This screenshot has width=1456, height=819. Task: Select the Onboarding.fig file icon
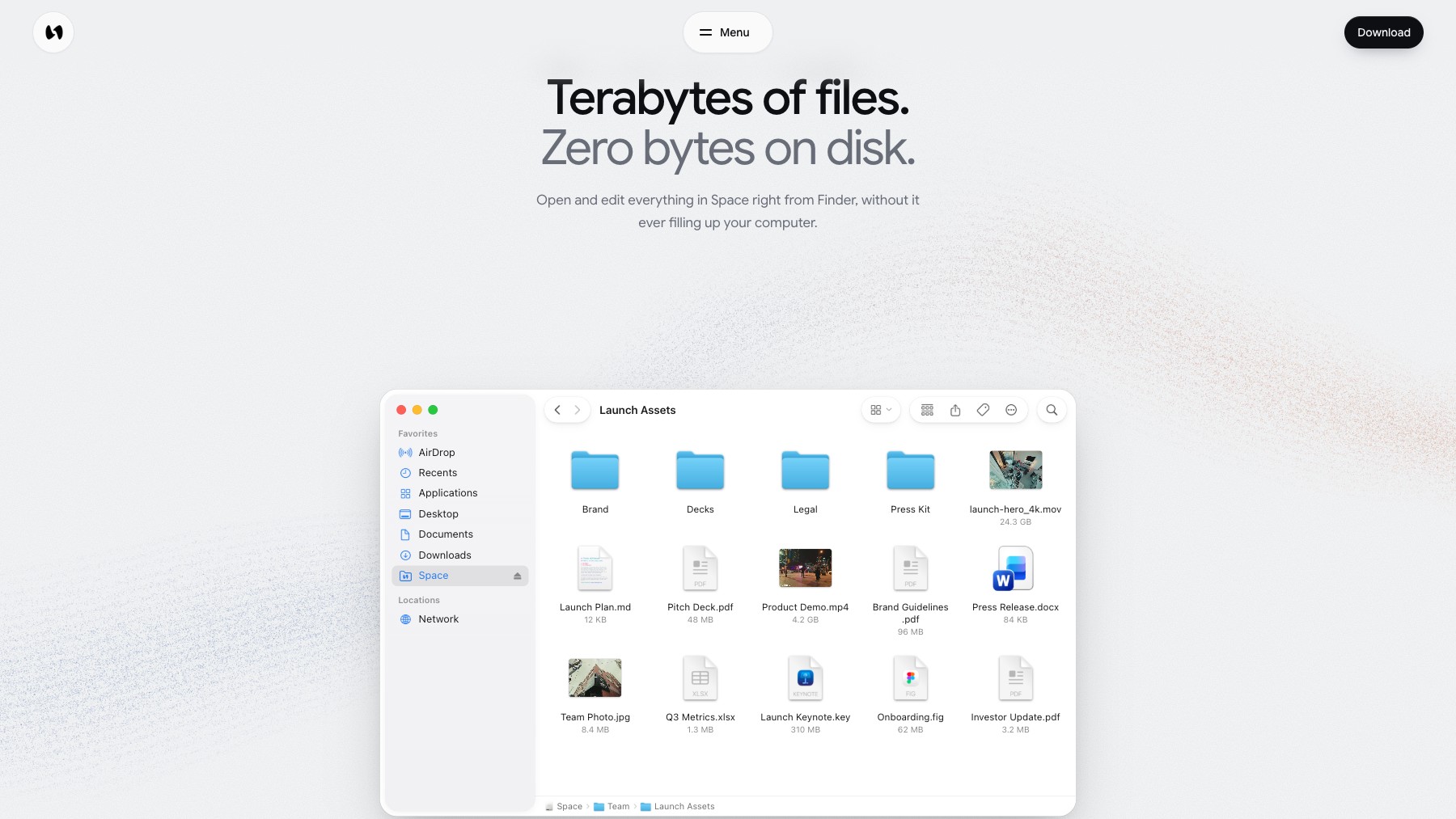(x=911, y=678)
